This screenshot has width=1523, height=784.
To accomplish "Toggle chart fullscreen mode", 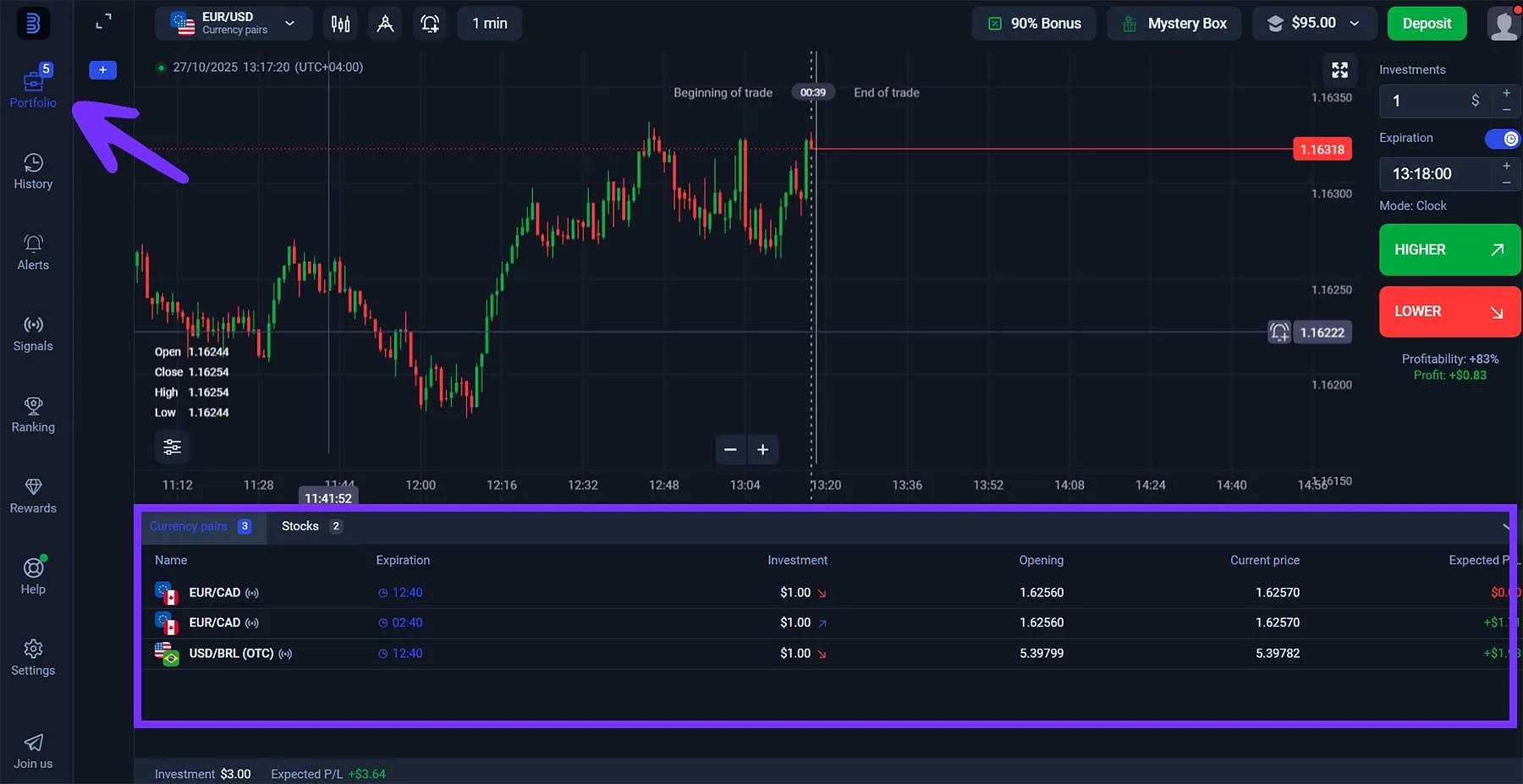I will coord(1339,70).
